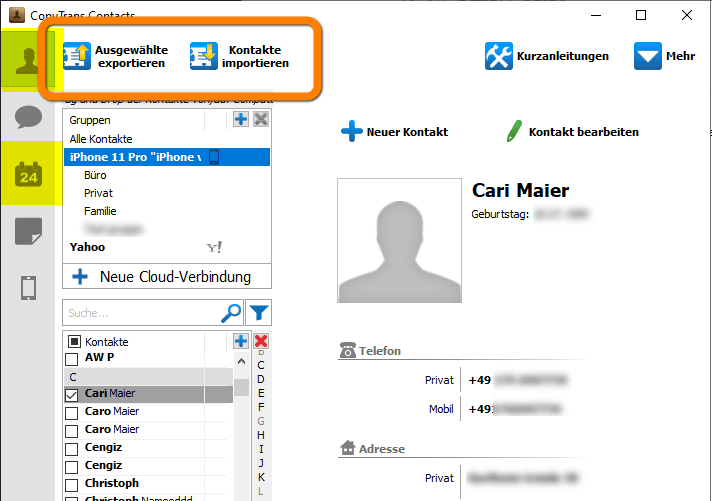Click Kontakt bearbeiten button
The image size is (712, 501).
pos(573,132)
